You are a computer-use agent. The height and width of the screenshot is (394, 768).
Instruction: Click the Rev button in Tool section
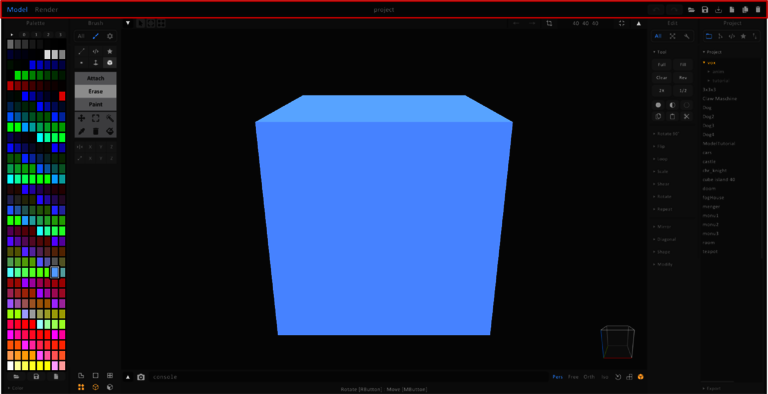683,78
